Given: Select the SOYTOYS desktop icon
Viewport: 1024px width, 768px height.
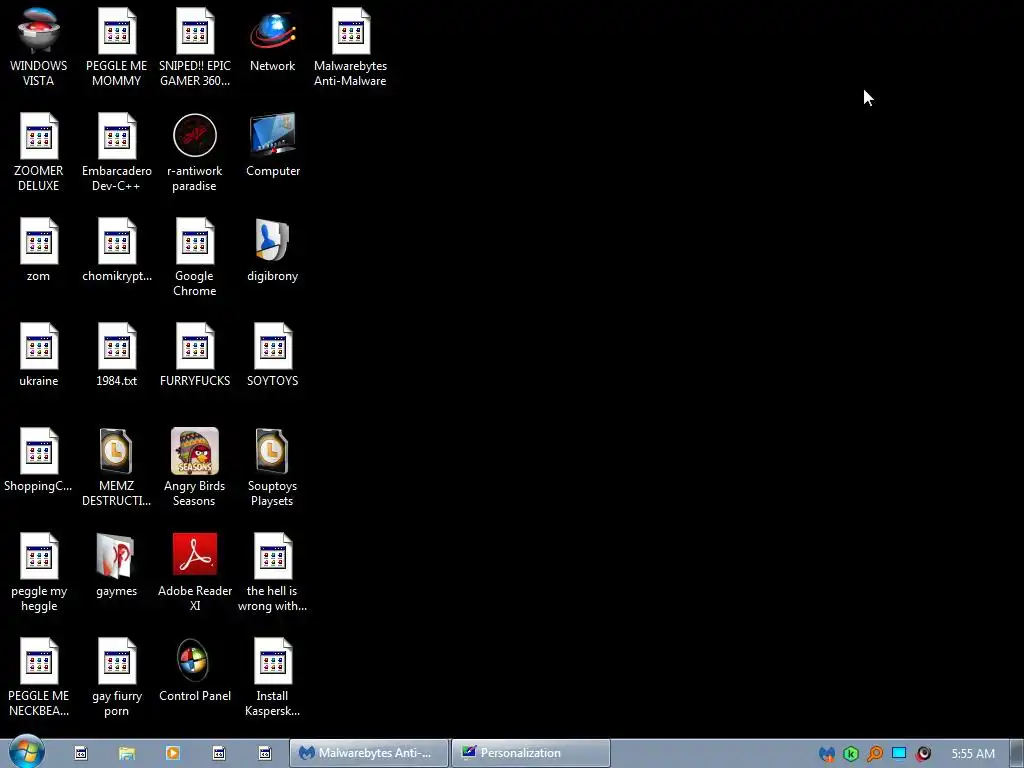Looking at the screenshot, I should point(272,355).
